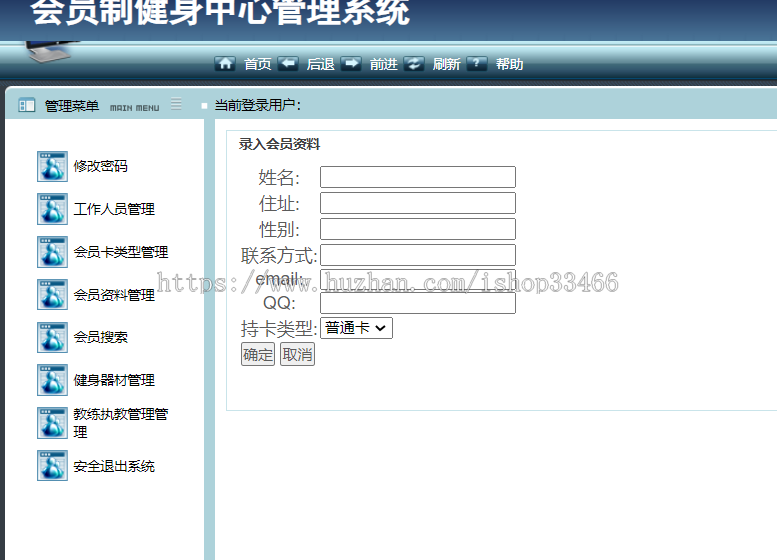Focus the email input field
This screenshot has height=560, width=777.
click(418, 280)
